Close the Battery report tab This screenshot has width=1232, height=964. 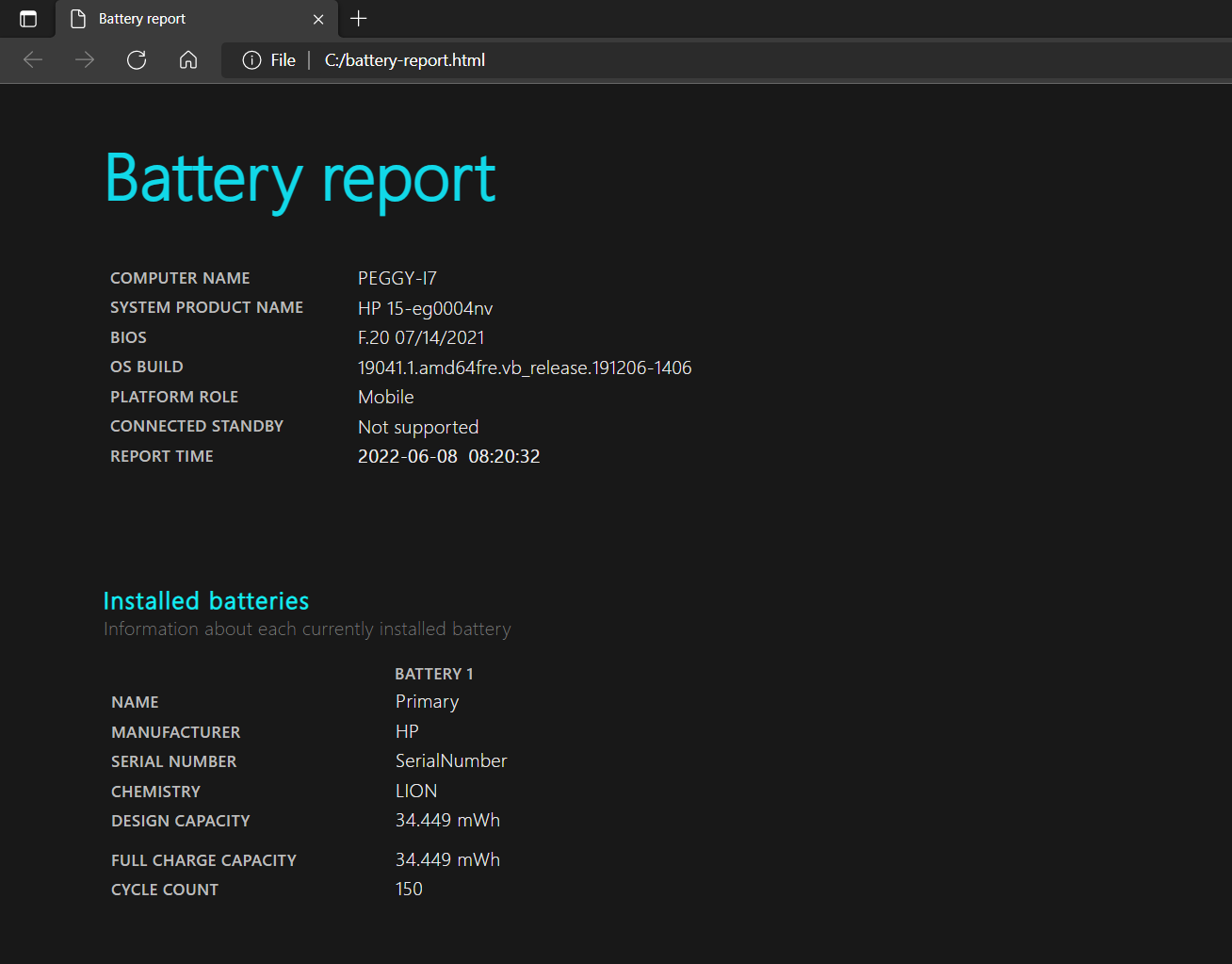point(318,19)
